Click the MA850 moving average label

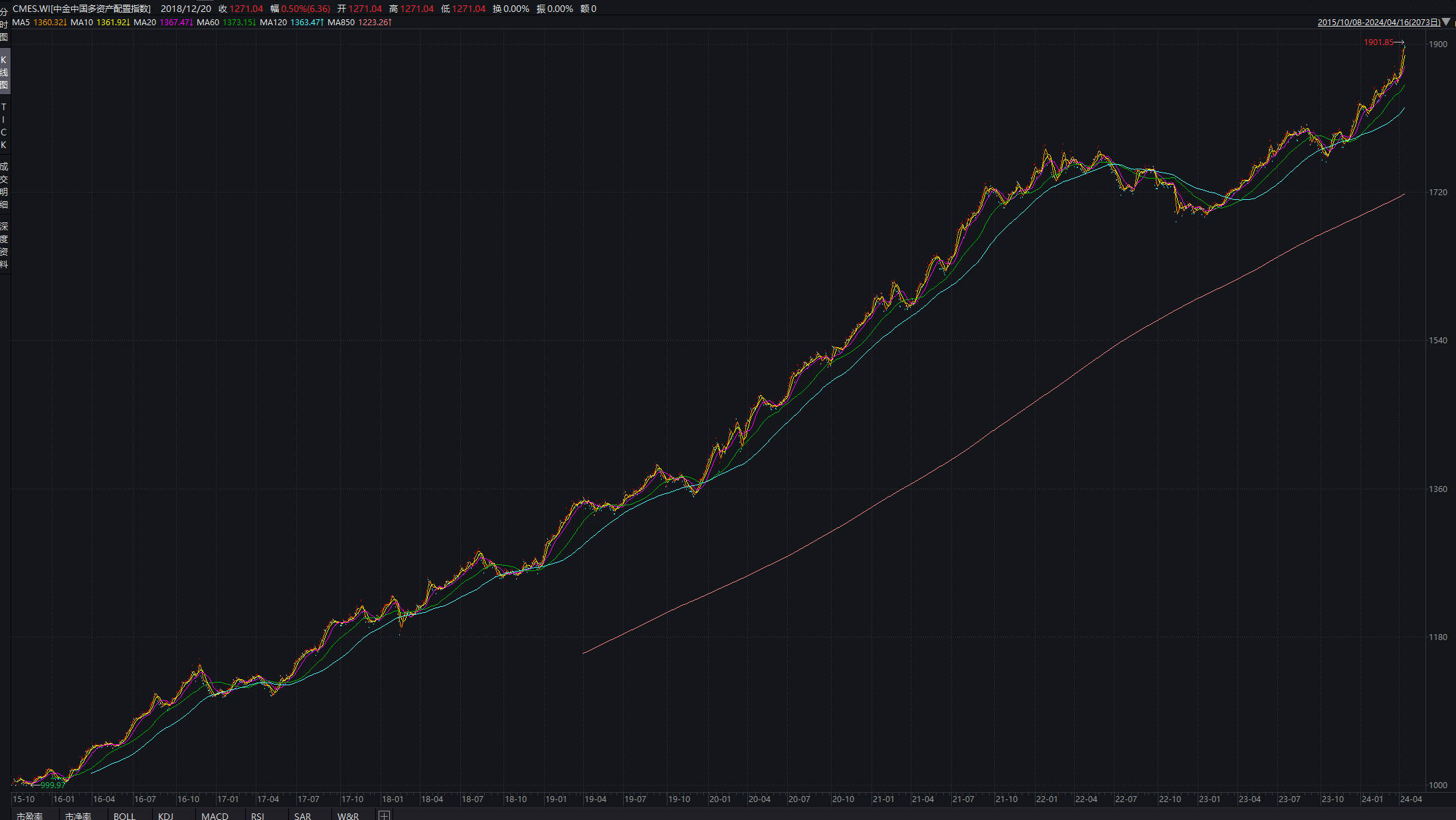click(341, 23)
